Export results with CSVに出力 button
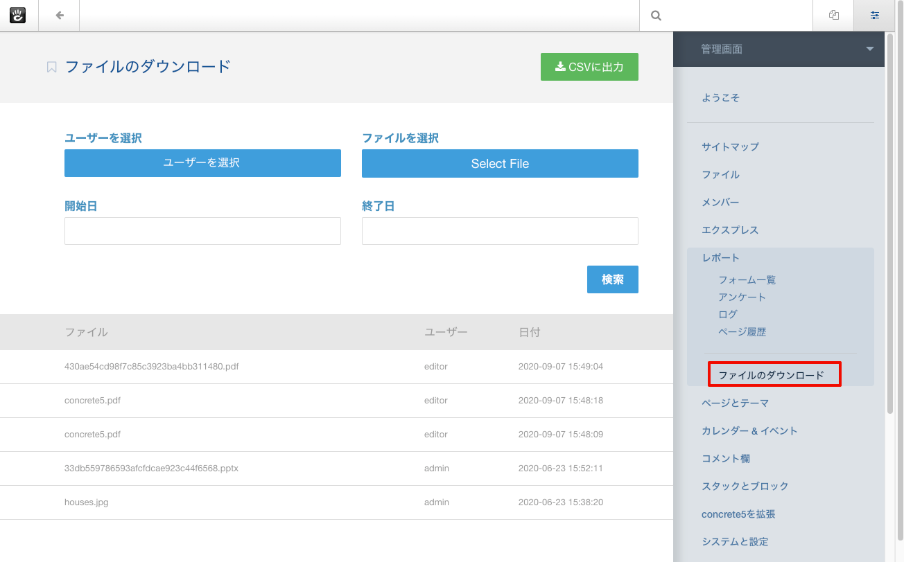904x563 pixels. pos(589,67)
